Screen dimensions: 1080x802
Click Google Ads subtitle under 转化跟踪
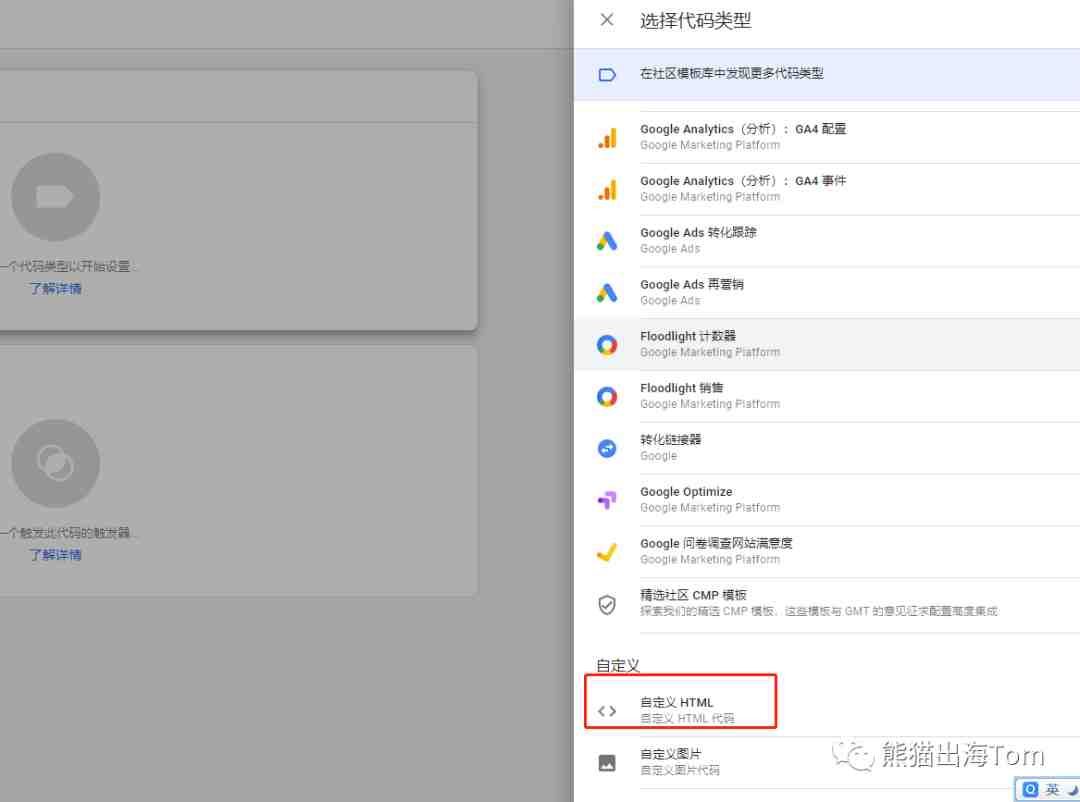click(x=670, y=249)
